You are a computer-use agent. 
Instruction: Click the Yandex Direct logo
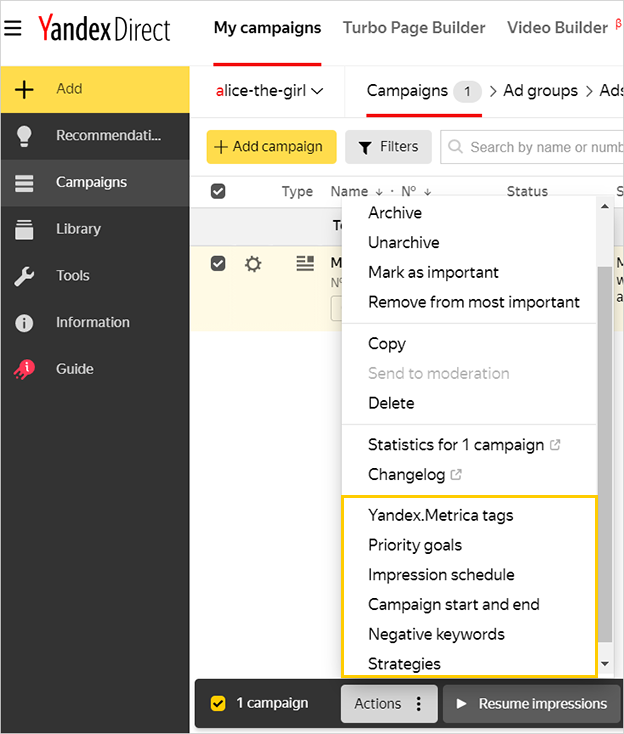click(x=104, y=28)
